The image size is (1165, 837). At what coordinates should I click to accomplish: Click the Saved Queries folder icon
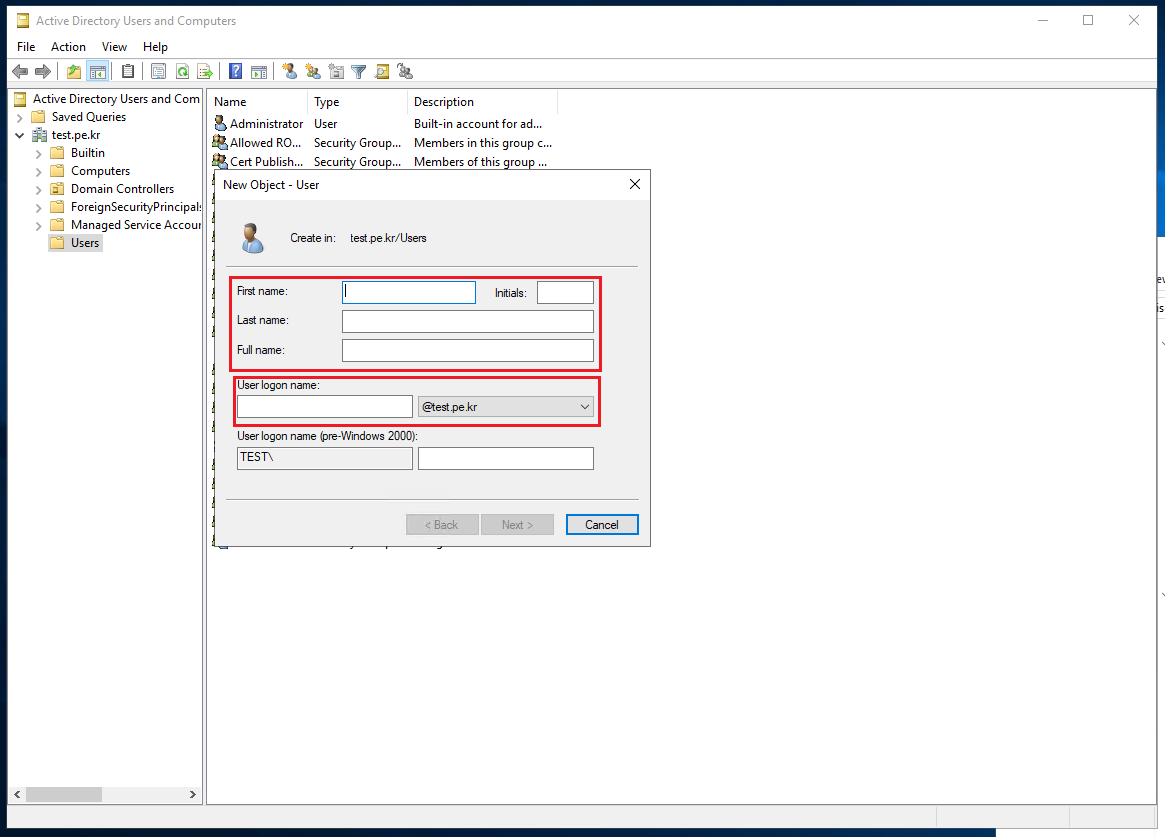click(x=38, y=117)
